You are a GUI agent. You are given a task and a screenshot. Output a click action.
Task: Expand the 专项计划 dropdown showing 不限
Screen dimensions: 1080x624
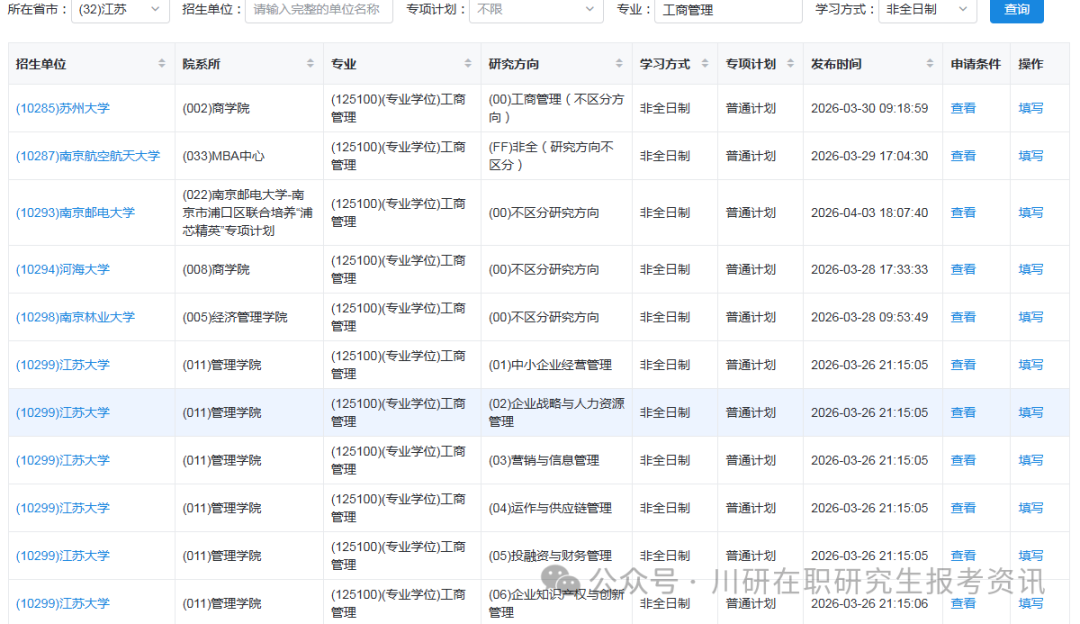pyautogui.click(x=536, y=12)
